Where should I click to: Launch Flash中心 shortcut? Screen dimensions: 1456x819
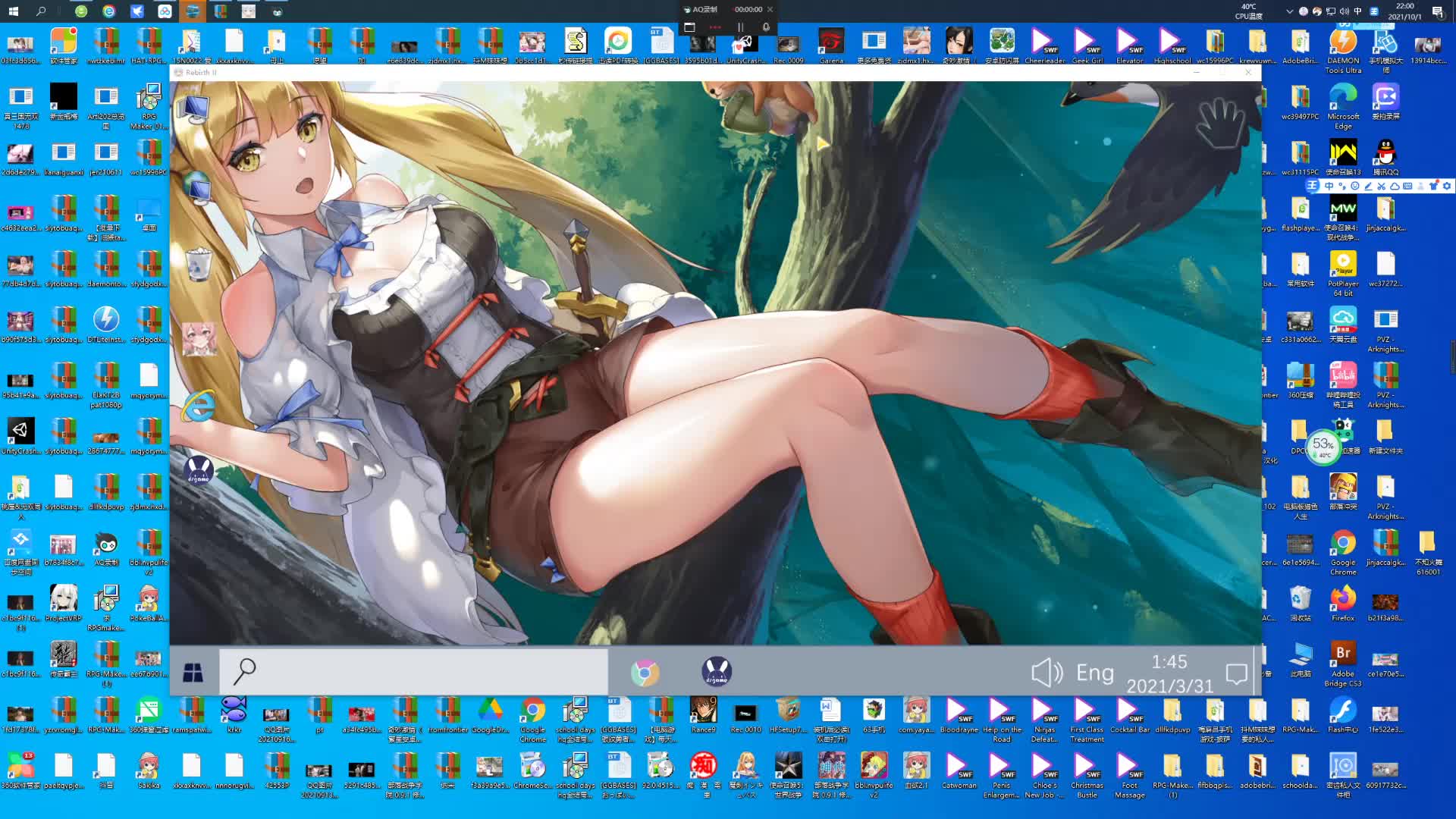(1343, 714)
